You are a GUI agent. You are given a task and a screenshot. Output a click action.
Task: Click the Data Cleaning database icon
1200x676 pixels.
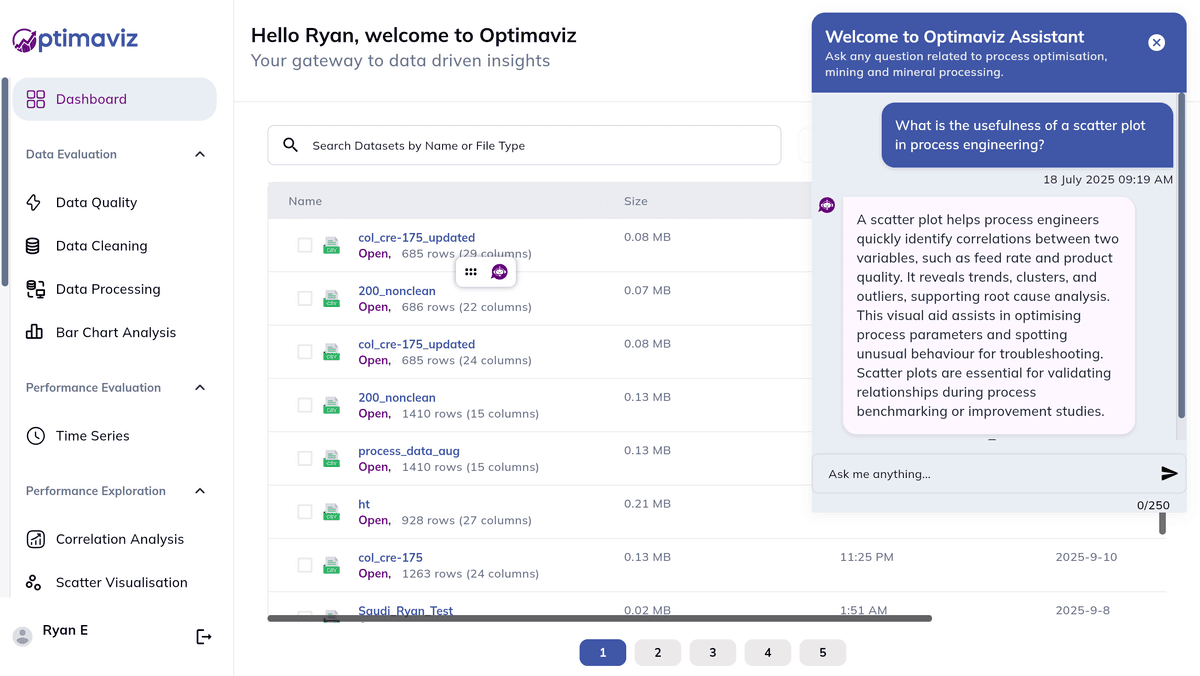point(34,246)
